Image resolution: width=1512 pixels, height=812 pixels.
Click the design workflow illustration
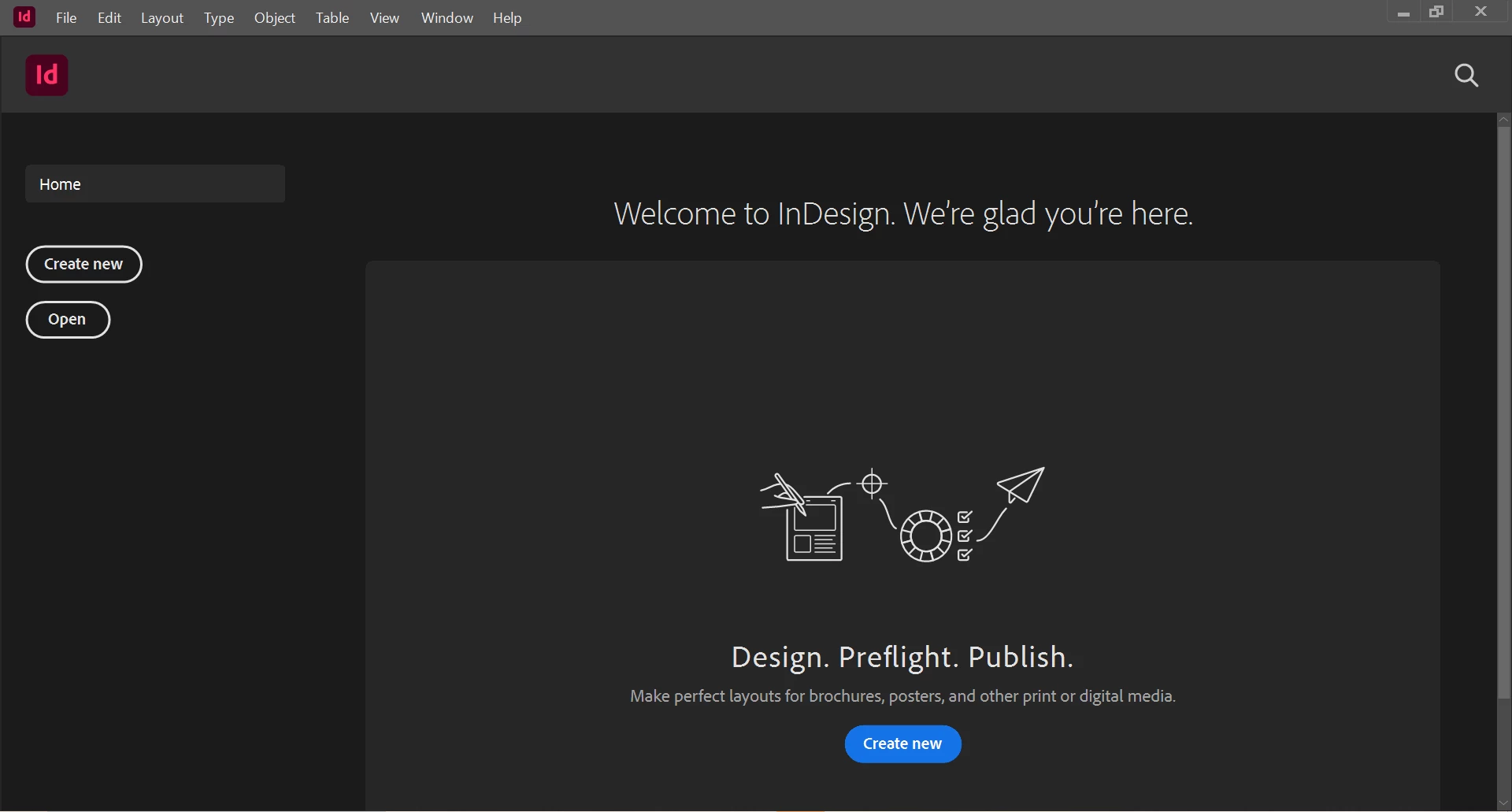coord(902,515)
